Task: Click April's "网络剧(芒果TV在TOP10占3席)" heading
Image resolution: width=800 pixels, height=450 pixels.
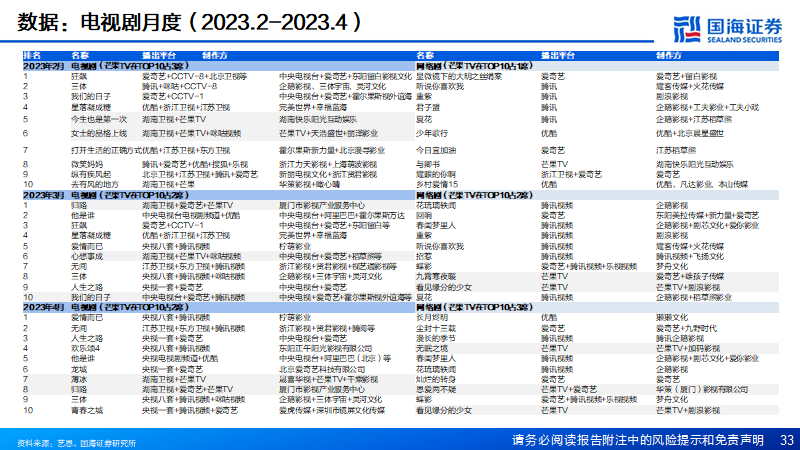Action: click(x=474, y=307)
